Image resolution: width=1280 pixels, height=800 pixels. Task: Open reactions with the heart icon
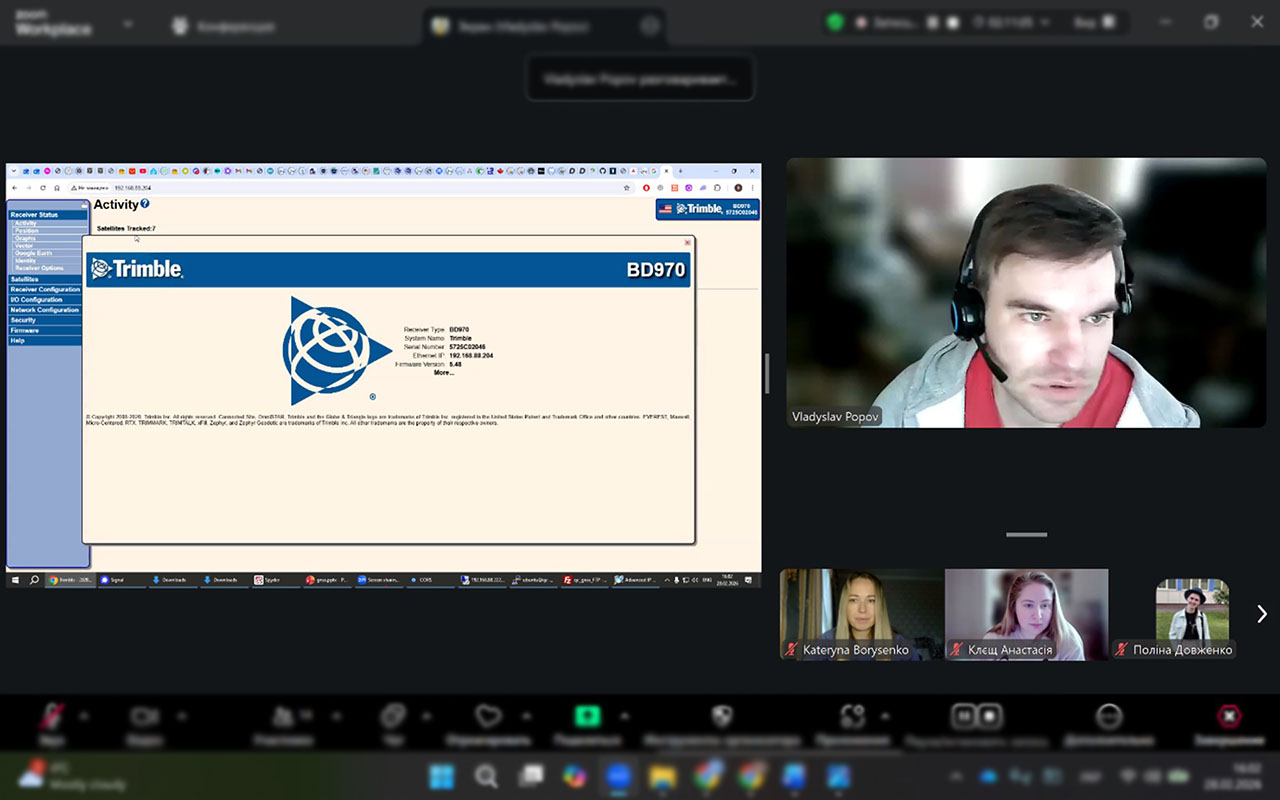point(487,716)
